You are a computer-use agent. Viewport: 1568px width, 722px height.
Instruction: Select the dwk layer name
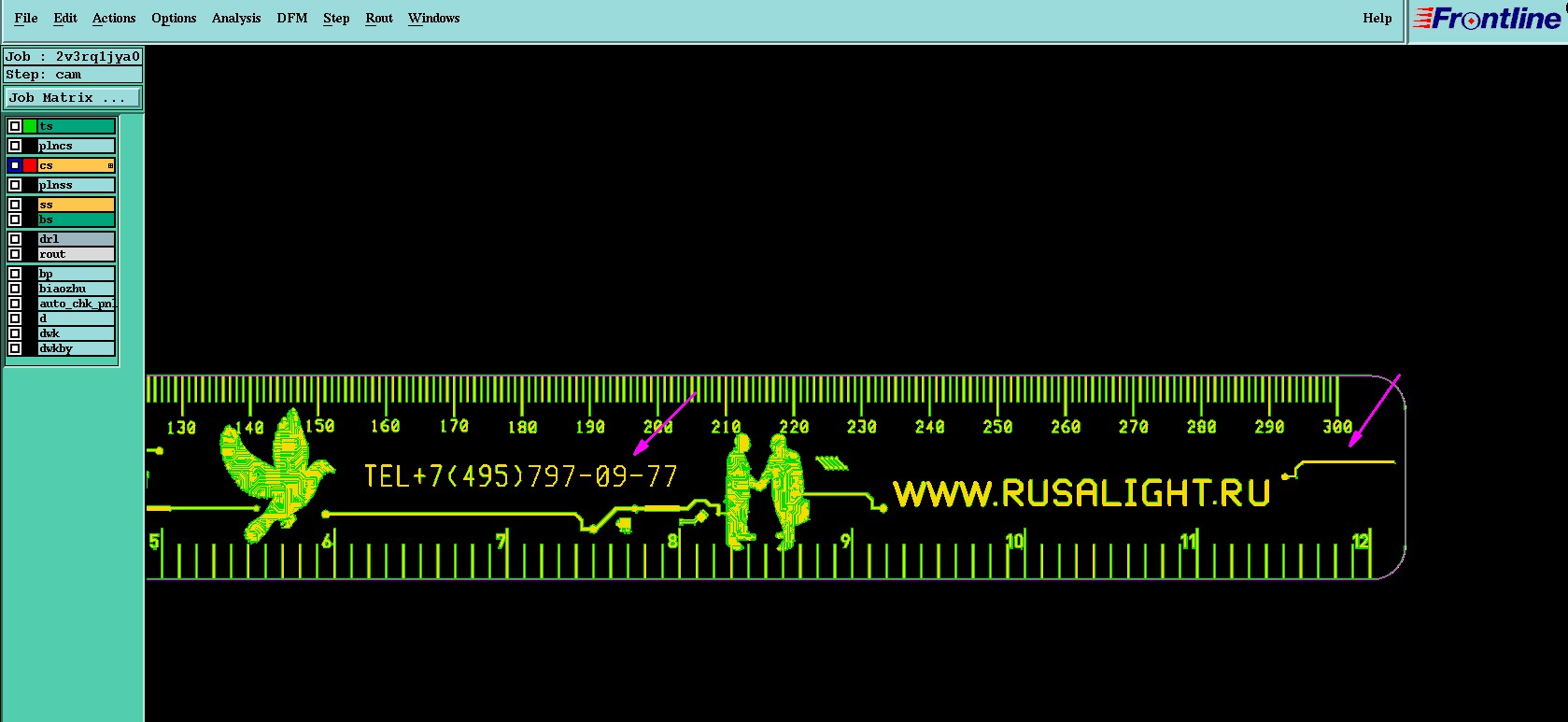[x=77, y=333]
